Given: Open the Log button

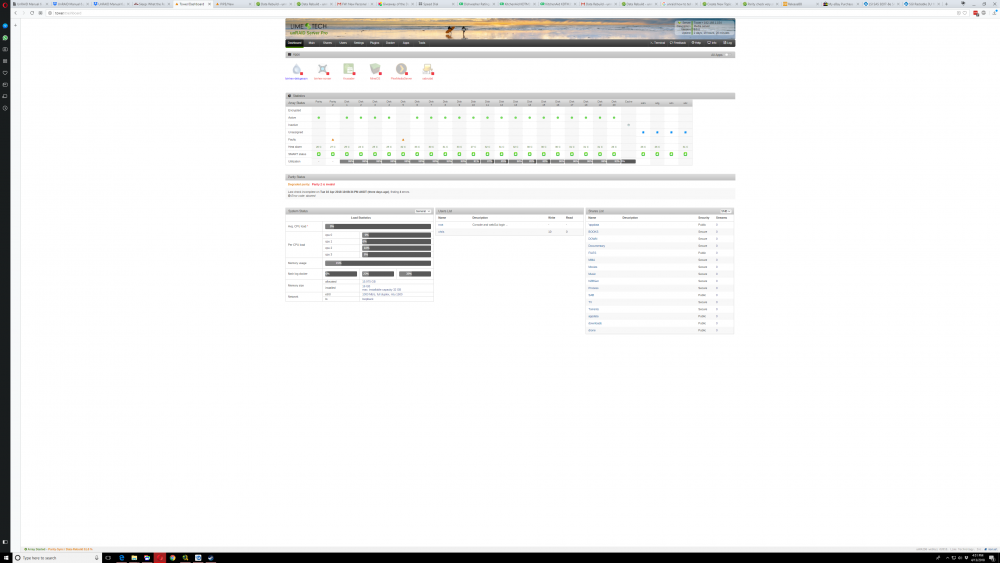Looking at the screenshot, I should click(x=728, y=43).
